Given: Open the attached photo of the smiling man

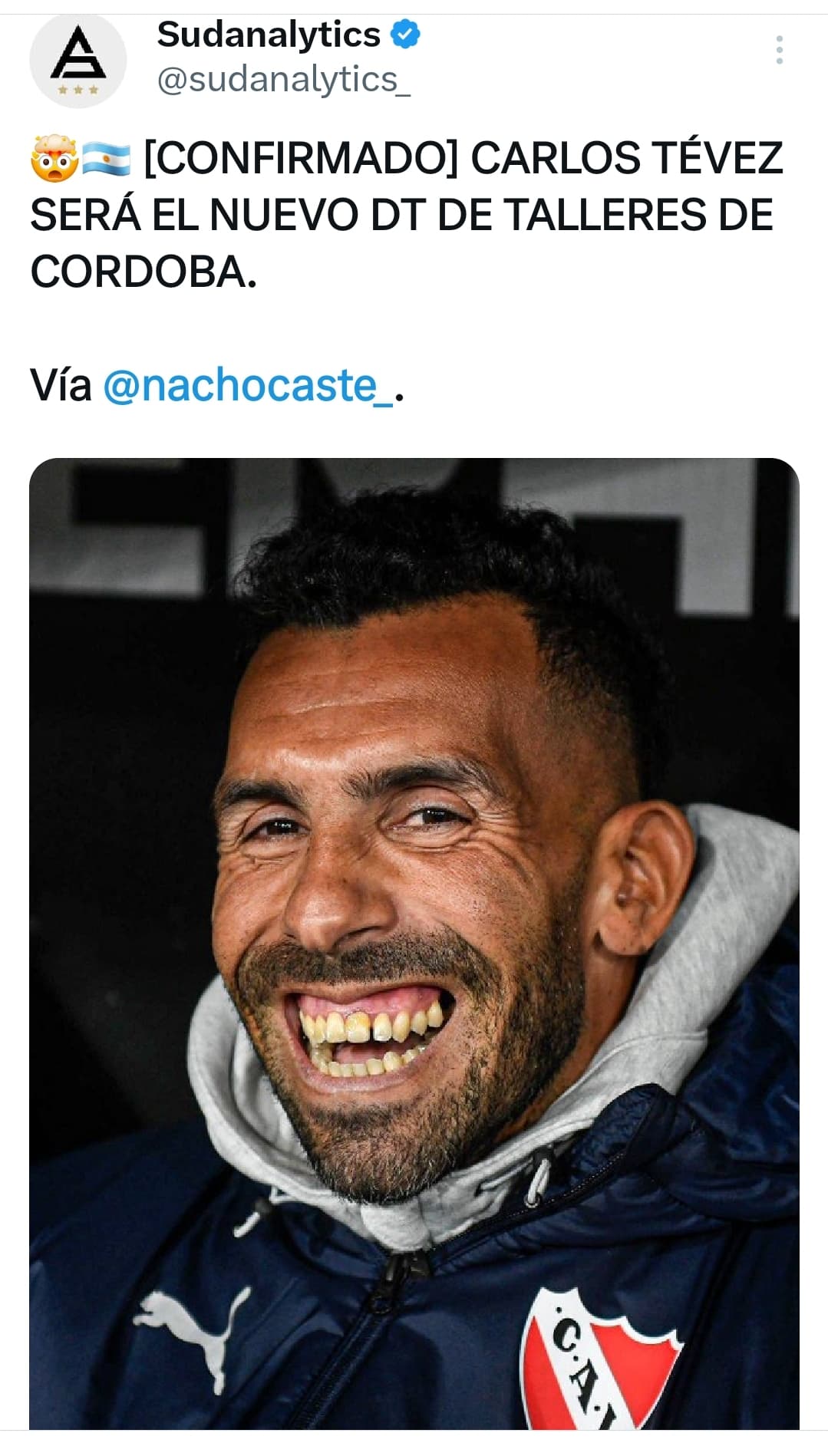Looking at the screenshot, I should point(414,944).
